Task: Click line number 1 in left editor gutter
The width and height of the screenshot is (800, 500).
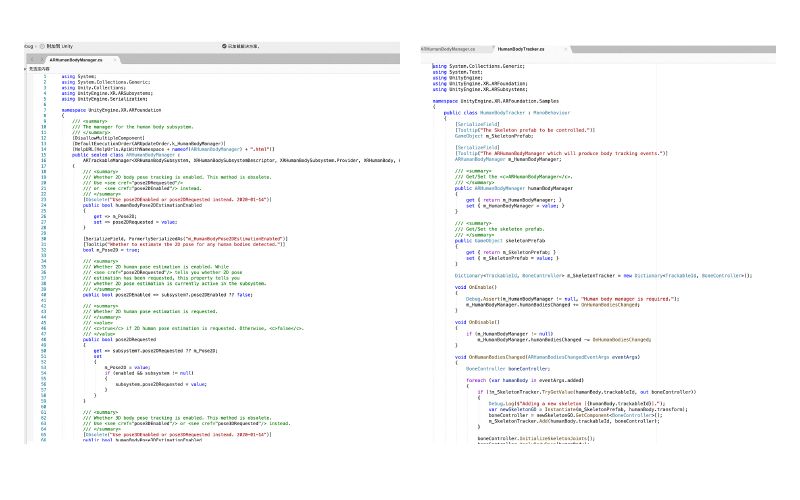Action: [x=45, y=77]
